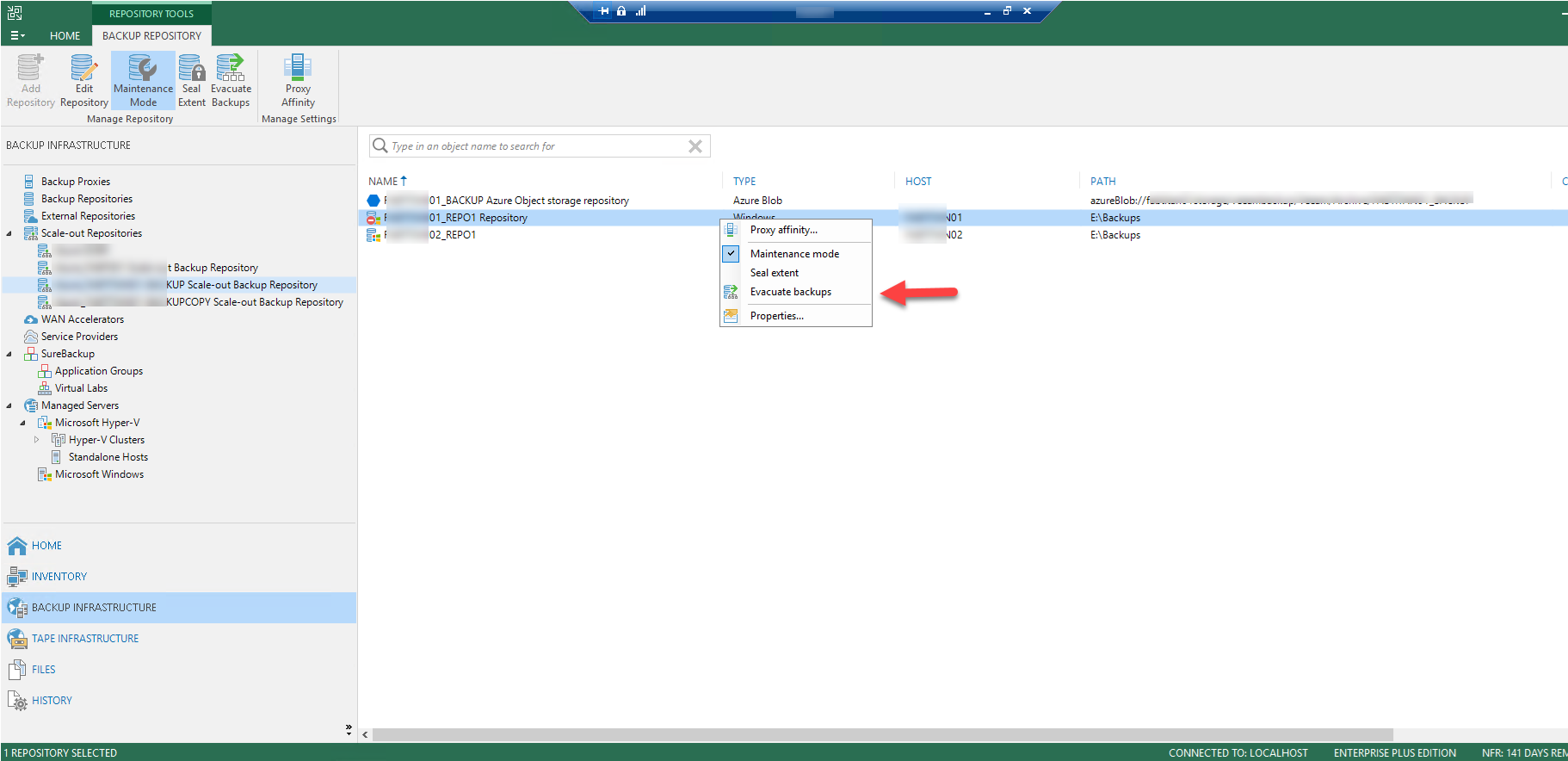Collapse the Managed Servers tree node
The height and width of the screenshot is (761, 1568).
coord(9,405)
